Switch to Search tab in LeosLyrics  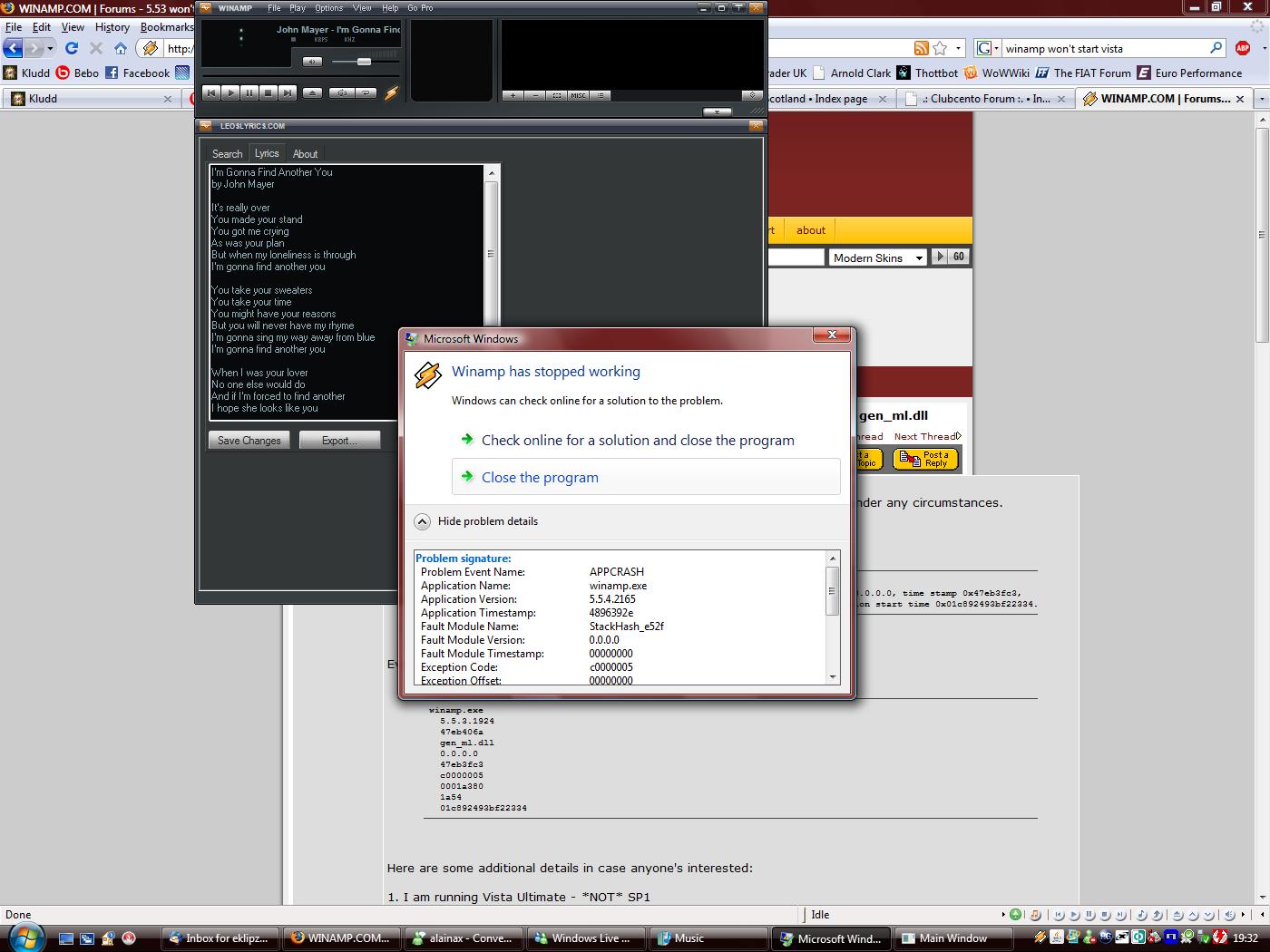[x=227, y=154]
